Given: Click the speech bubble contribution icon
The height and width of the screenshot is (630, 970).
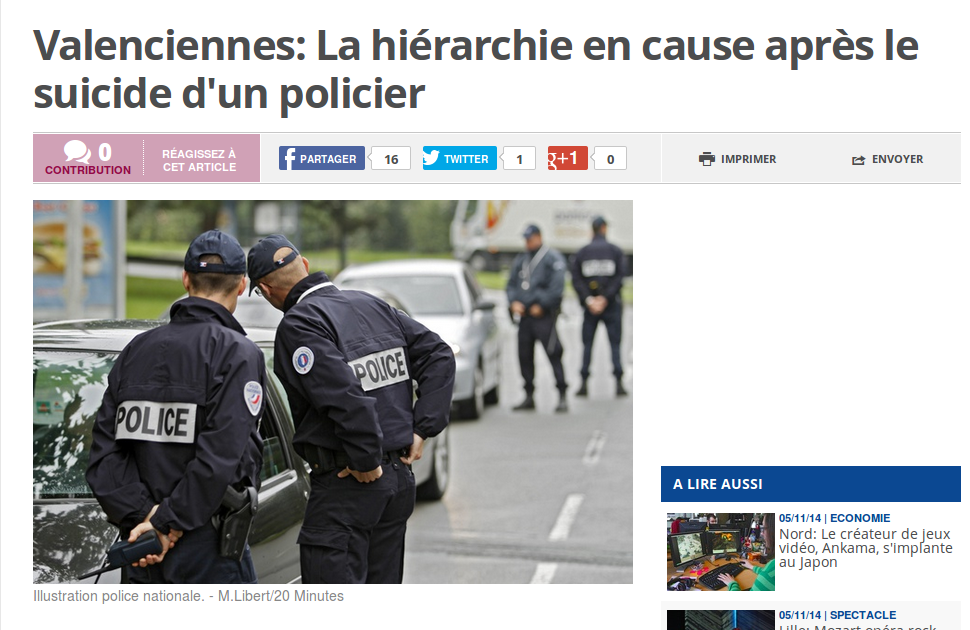Looking at the screenshot, I should tap(77, 152).
